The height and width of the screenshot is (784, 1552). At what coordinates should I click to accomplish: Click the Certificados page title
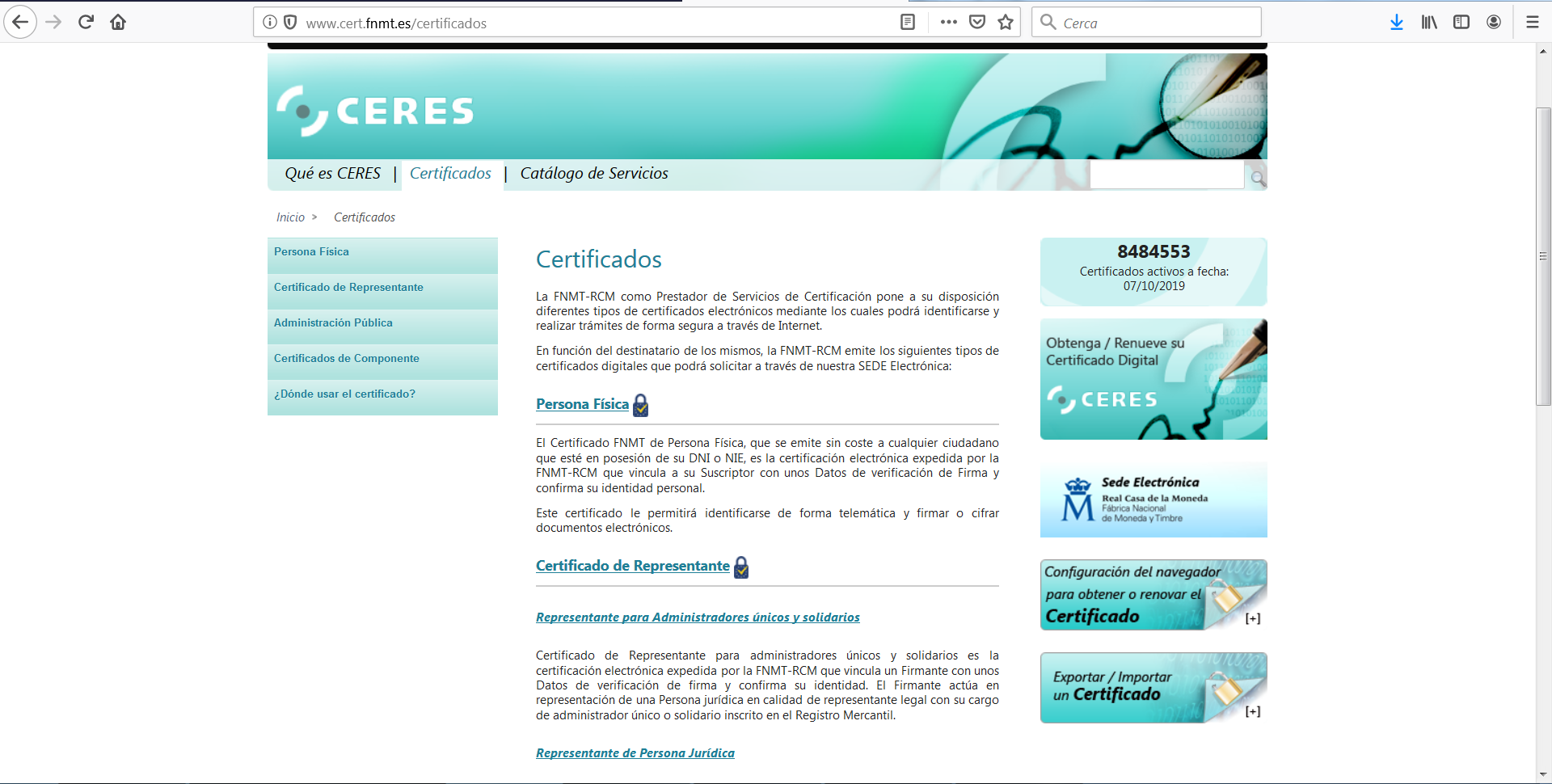599,259
